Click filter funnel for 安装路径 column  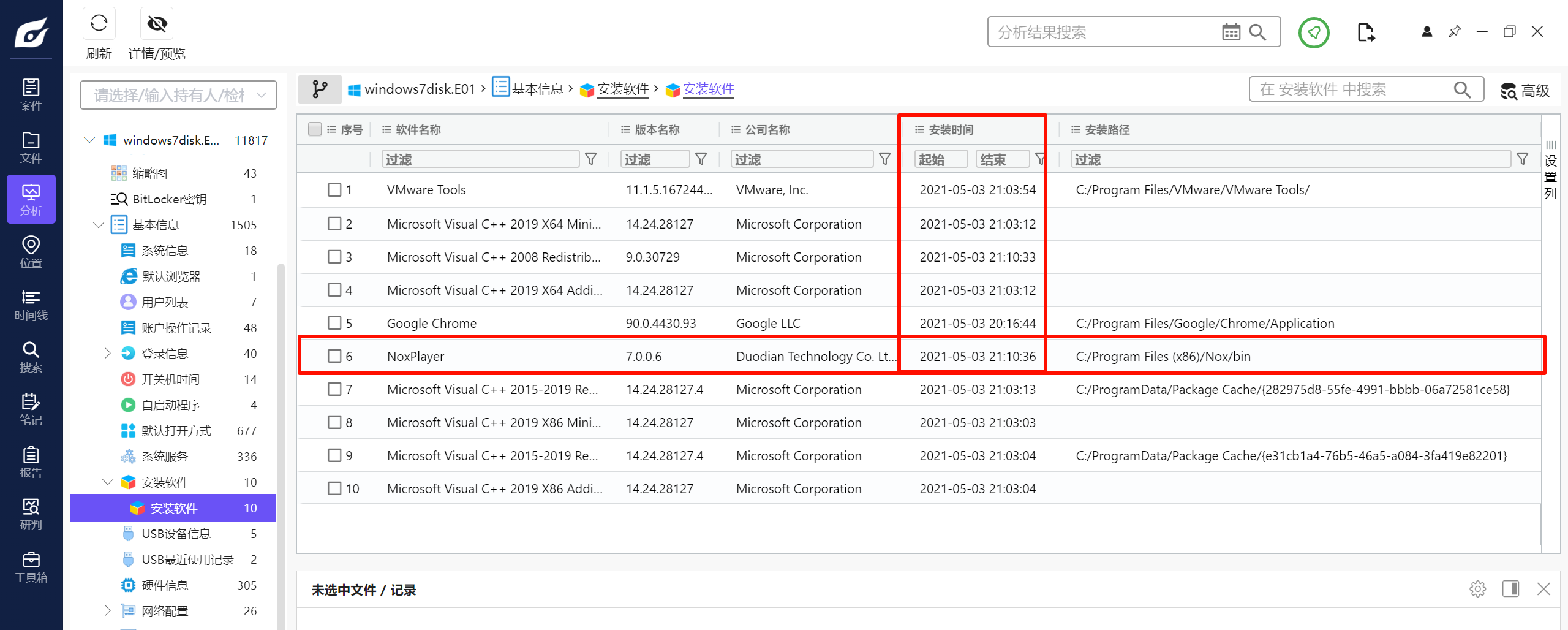1523,159
